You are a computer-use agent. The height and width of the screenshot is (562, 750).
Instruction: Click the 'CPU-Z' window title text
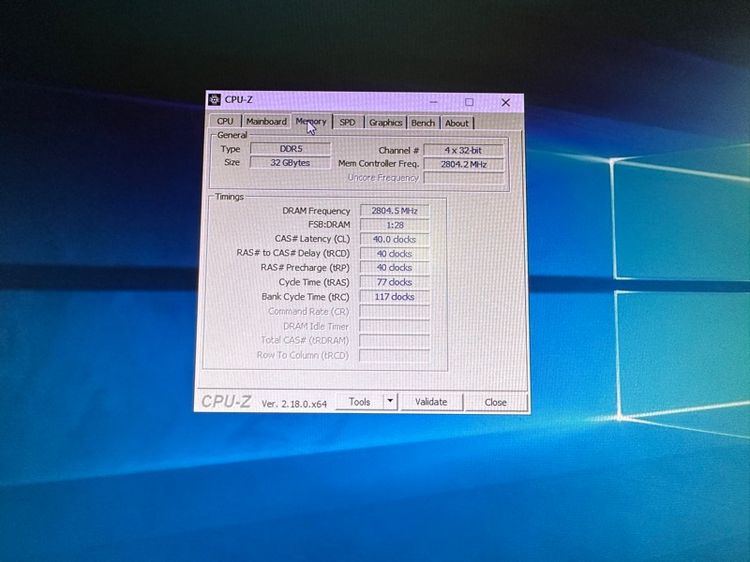(x=239, y=99)
